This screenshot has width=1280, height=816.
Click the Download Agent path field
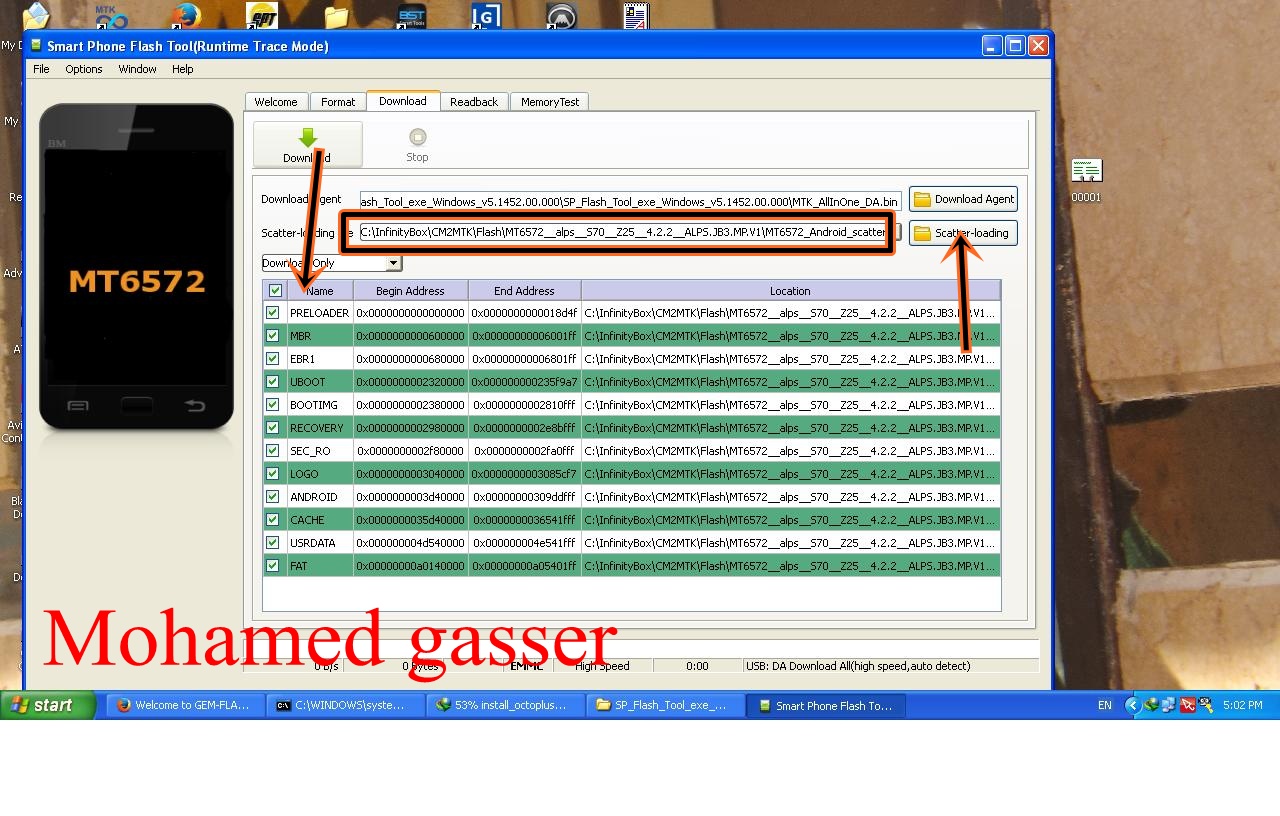coord(631,200)
